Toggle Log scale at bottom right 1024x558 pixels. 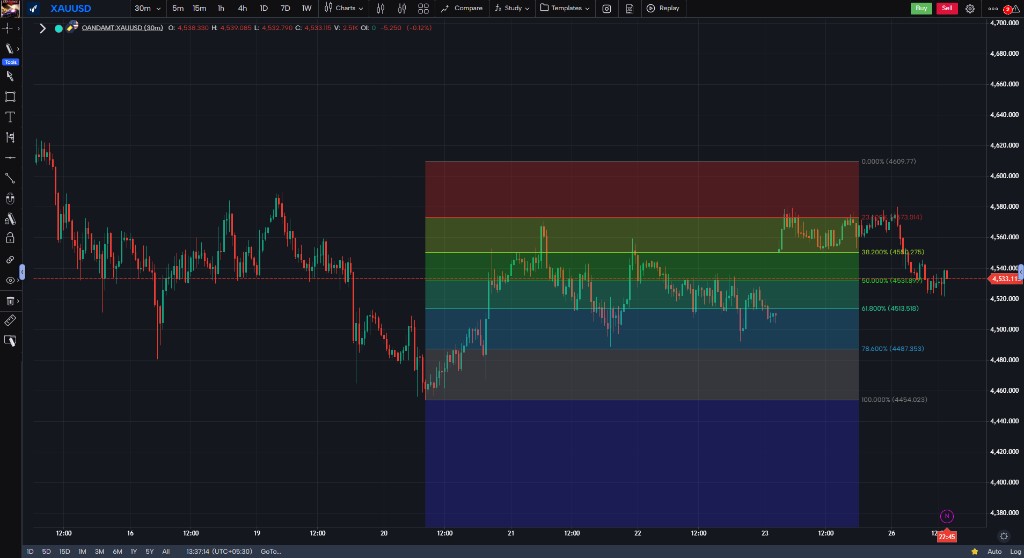coord(1016,551)
